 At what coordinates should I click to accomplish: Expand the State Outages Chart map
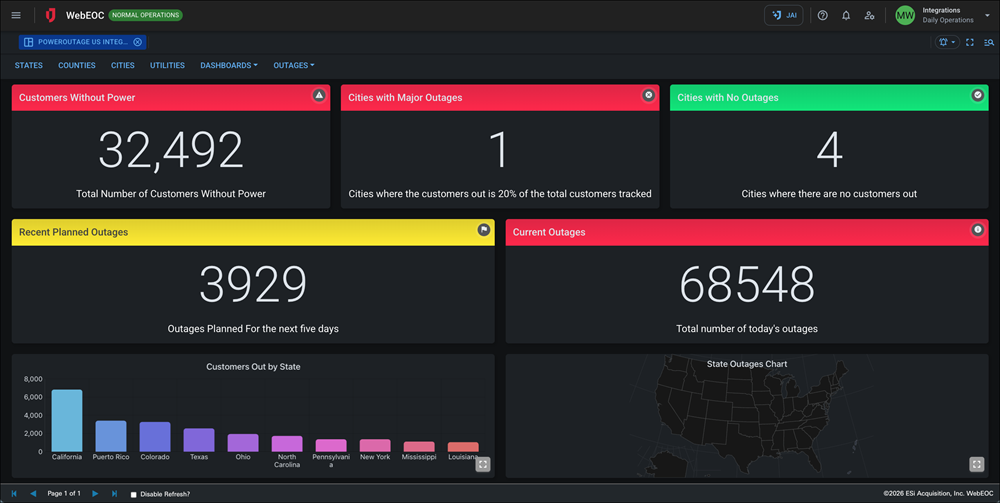point(976,464)
